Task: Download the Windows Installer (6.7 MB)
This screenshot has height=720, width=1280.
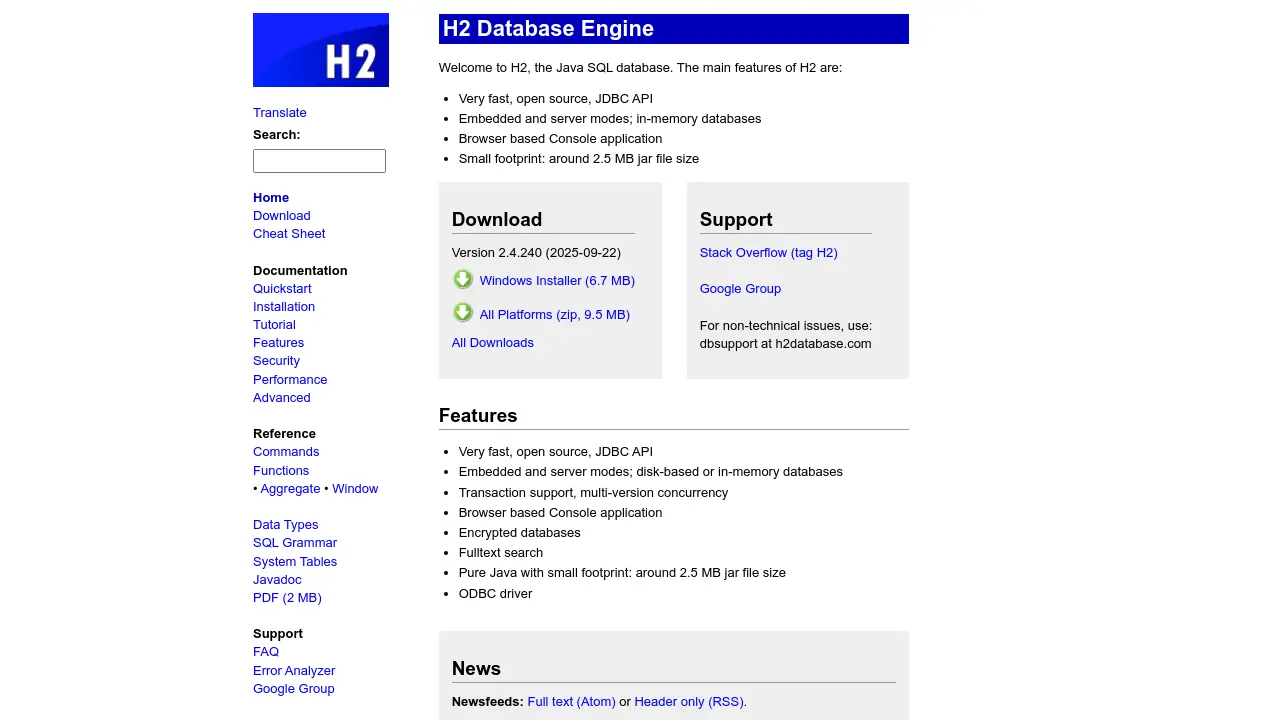Action: point(557,281)
